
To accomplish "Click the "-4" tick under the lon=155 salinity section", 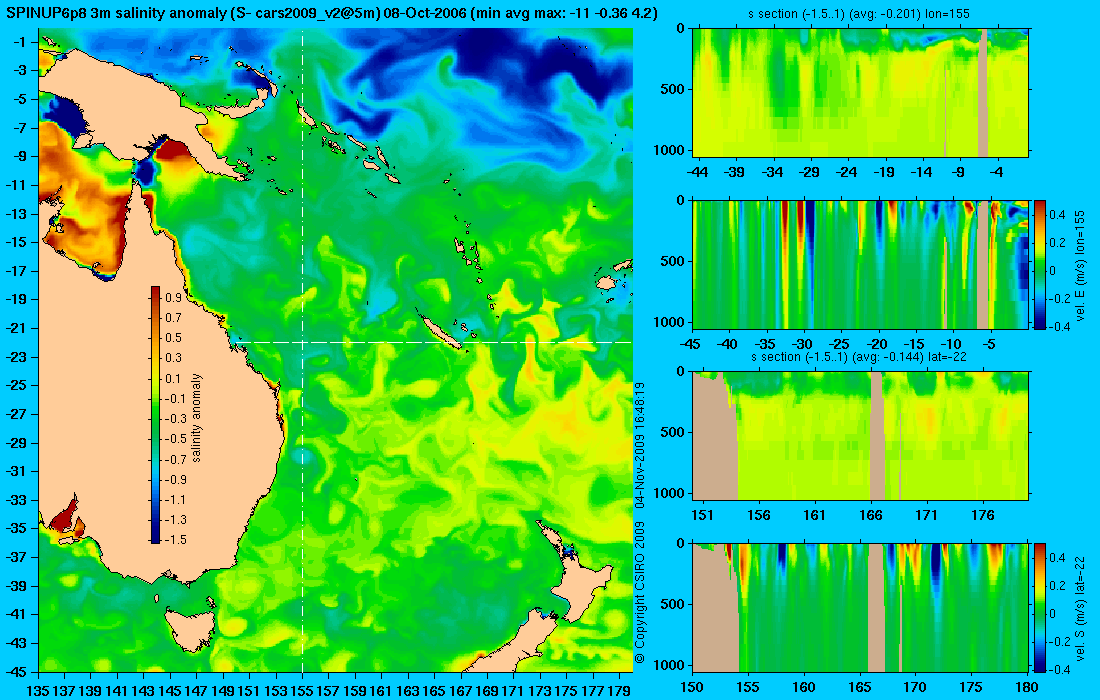I will [997, 172].
